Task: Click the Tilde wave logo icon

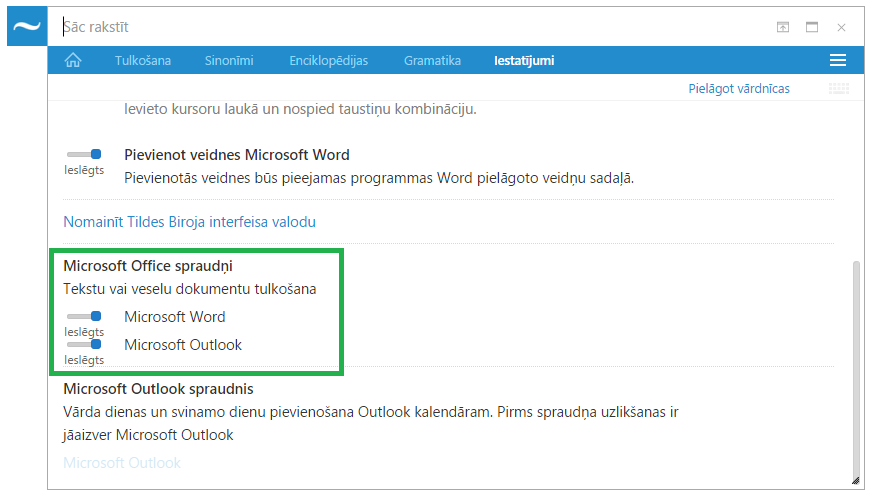Action: point(27,27)
